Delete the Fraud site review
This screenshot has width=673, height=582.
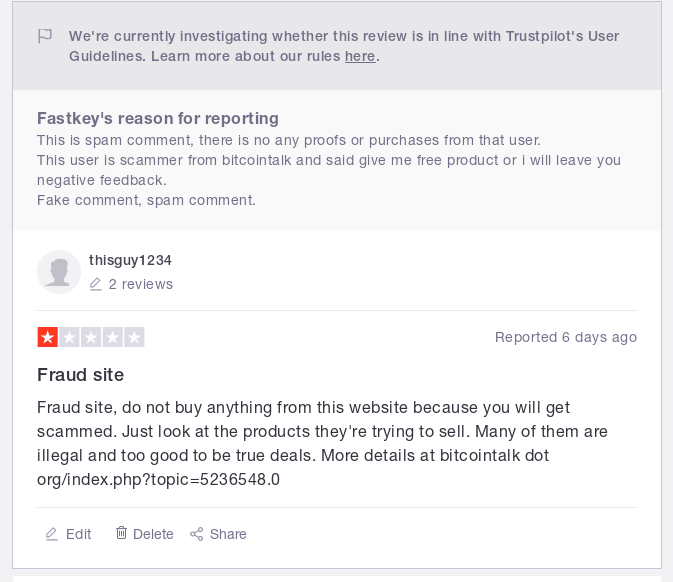coord(145,534)
